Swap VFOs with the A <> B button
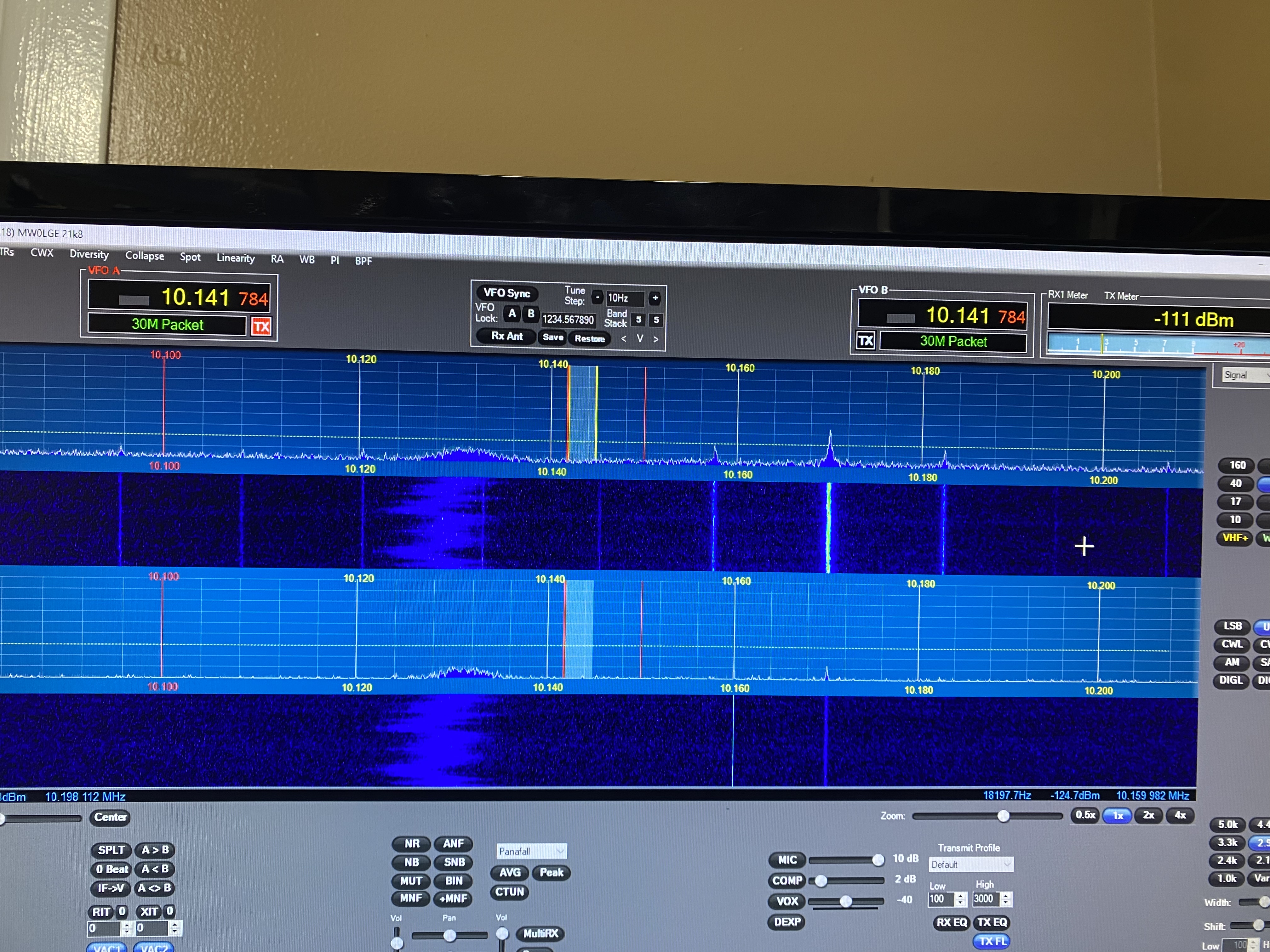The width and height of the screenshot is (1270, 952). pos(154,888)
